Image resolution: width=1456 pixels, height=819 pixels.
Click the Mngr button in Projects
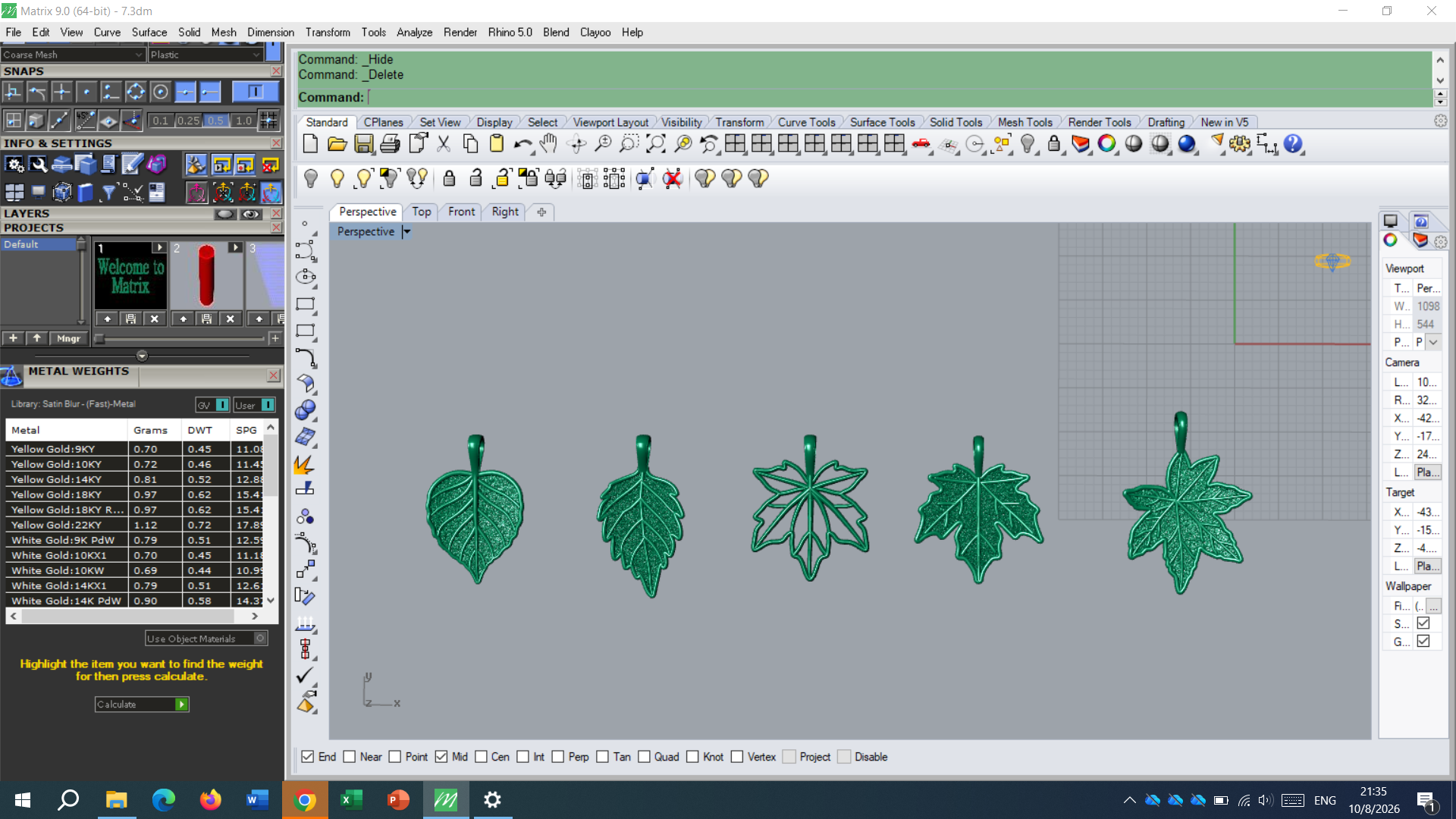(68, 338)
